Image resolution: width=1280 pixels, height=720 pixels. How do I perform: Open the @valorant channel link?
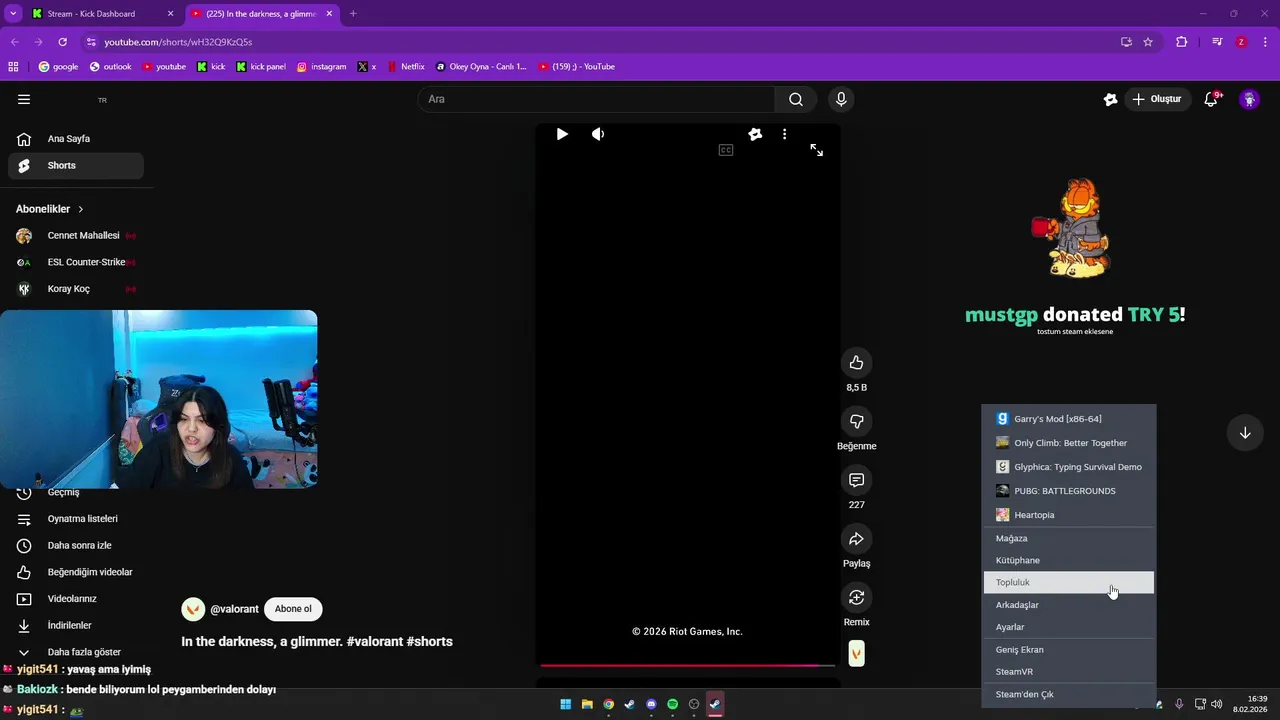click(x=234, y=609)
